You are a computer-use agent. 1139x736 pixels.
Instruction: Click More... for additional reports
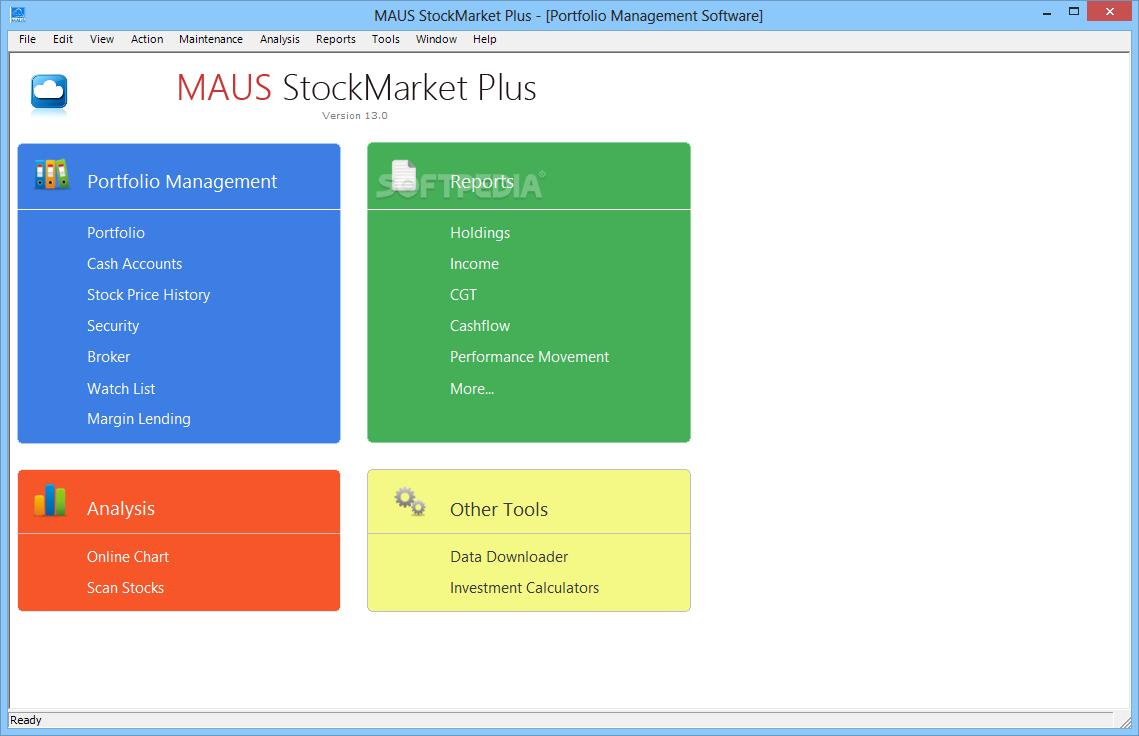point(472,389)
